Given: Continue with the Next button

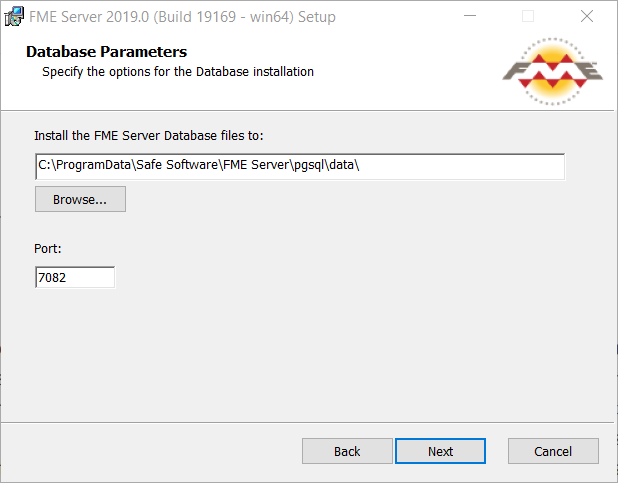Looking at the screenshot, I should coord(440,451).
